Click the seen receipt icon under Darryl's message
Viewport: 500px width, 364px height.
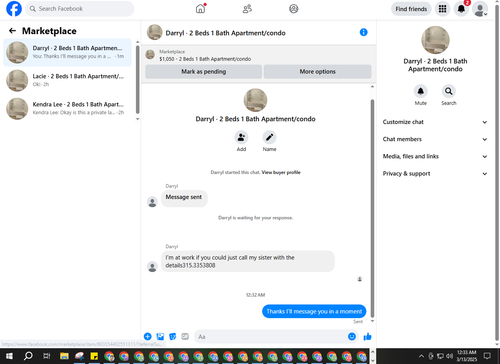[x=360, y=279]
